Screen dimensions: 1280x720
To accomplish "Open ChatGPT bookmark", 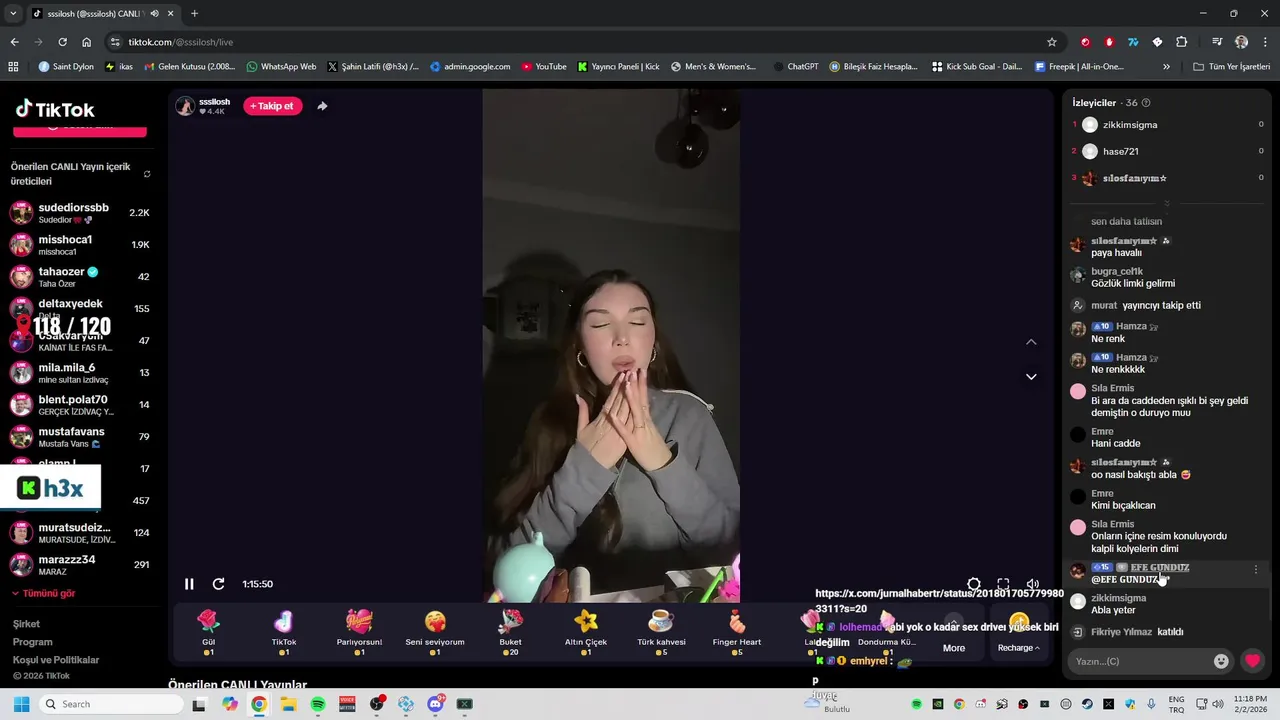I will [795, 67].
